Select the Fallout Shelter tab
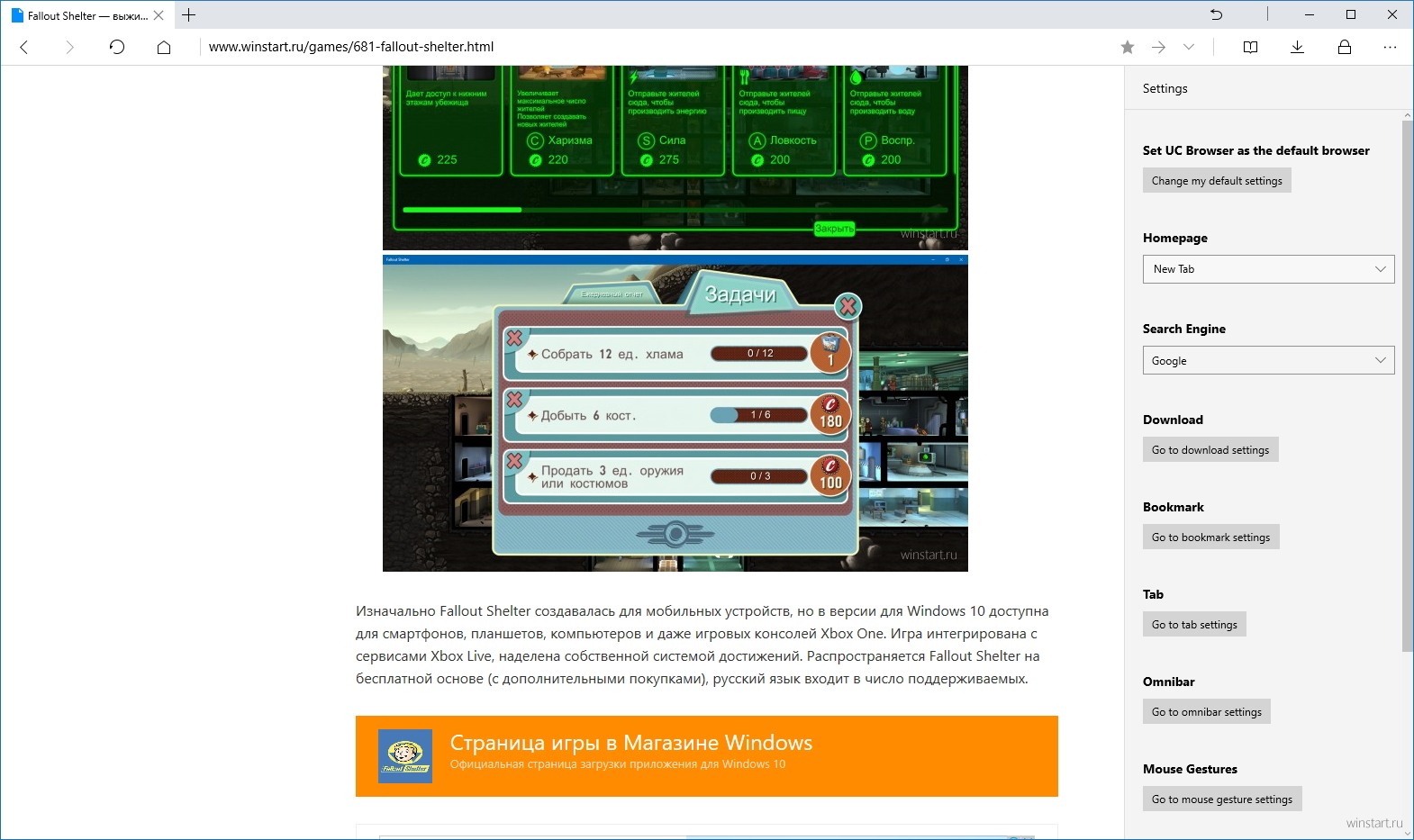This screenshot has width=1414, height=840. (x=87, y=15)
